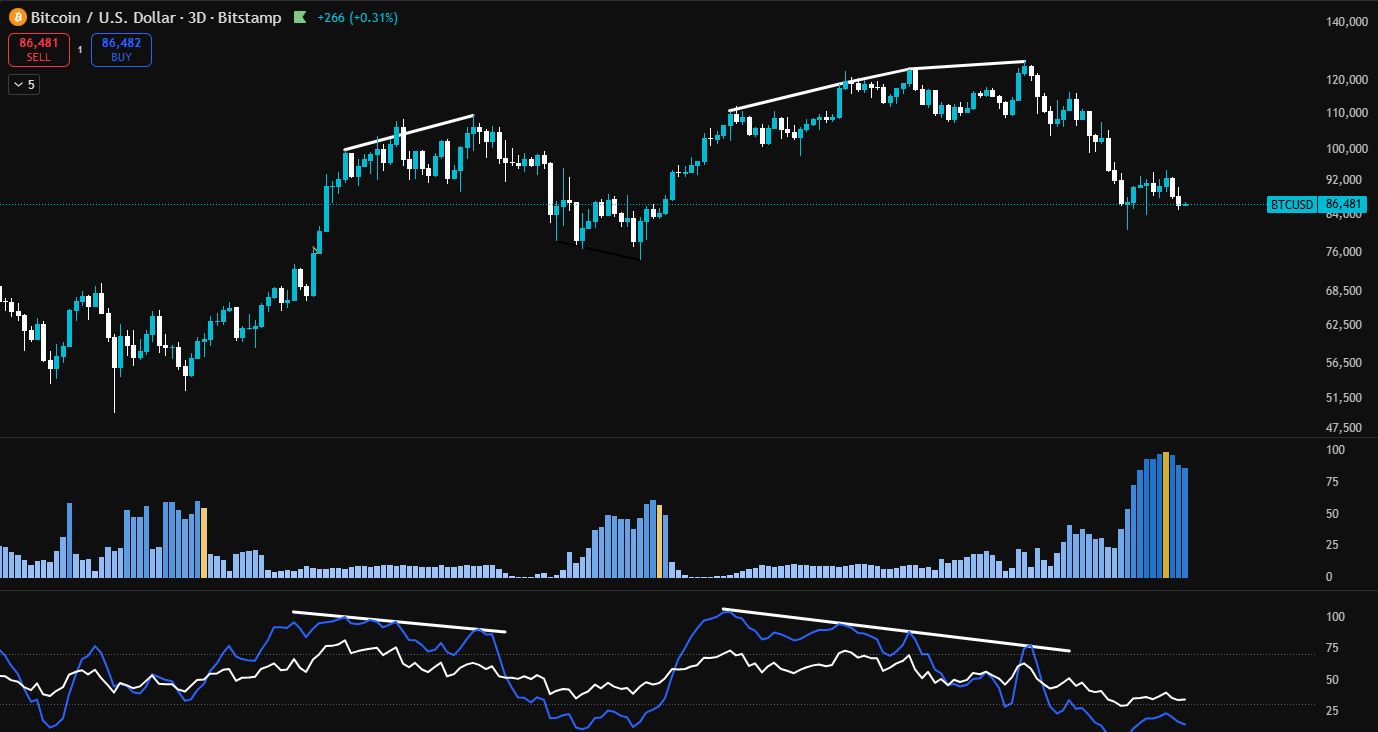Collapse the indicator legend showing 5
This screenshot has height=732, width=1378.
point(23,85)
